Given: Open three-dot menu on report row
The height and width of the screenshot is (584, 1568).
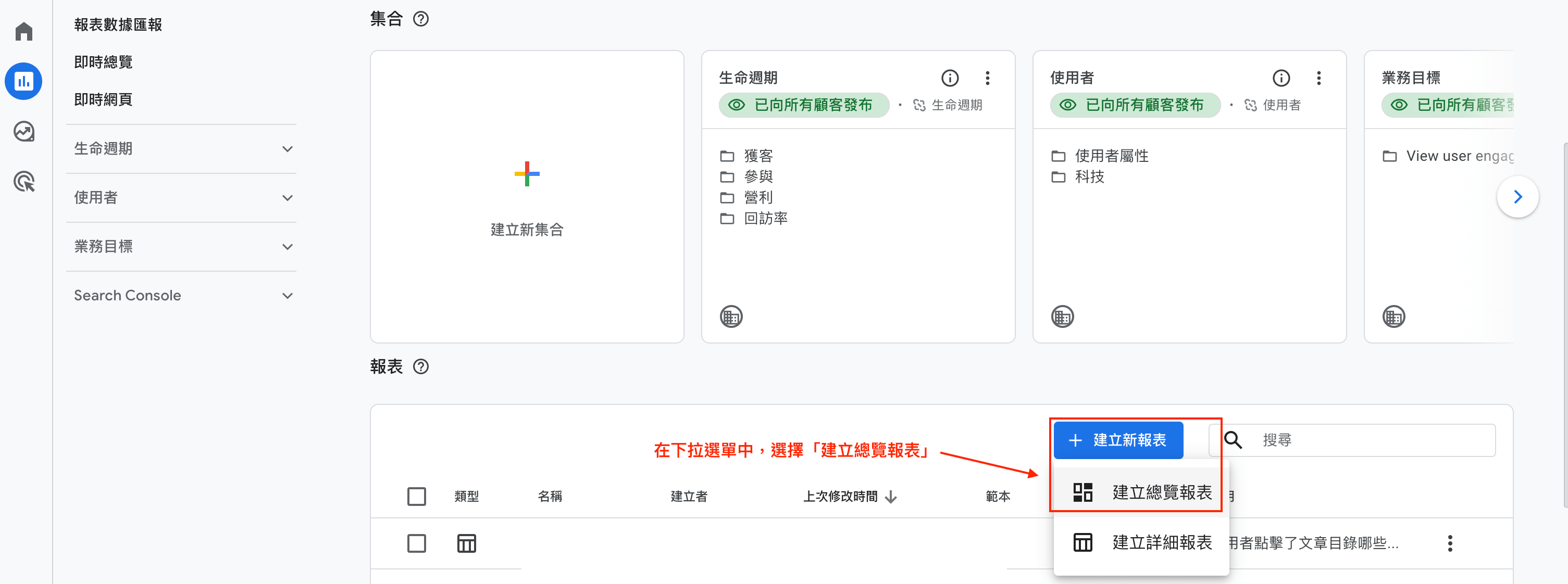Looking at the screenshot, I should pyautogui.click(x=1449, y=543).
